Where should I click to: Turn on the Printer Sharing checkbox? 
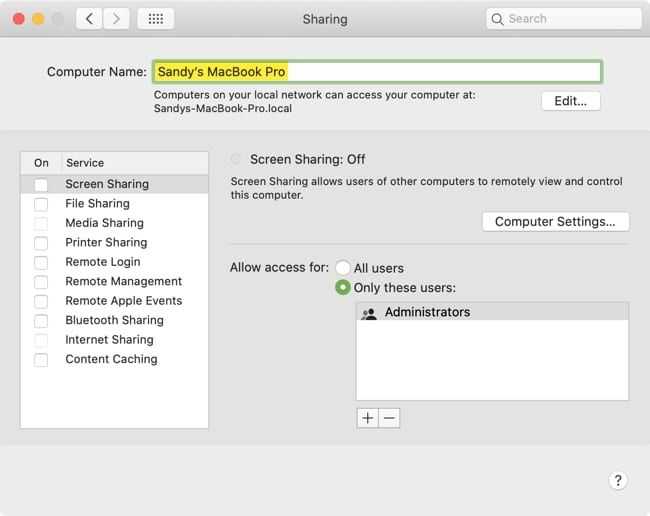click(x=41, y=243)
